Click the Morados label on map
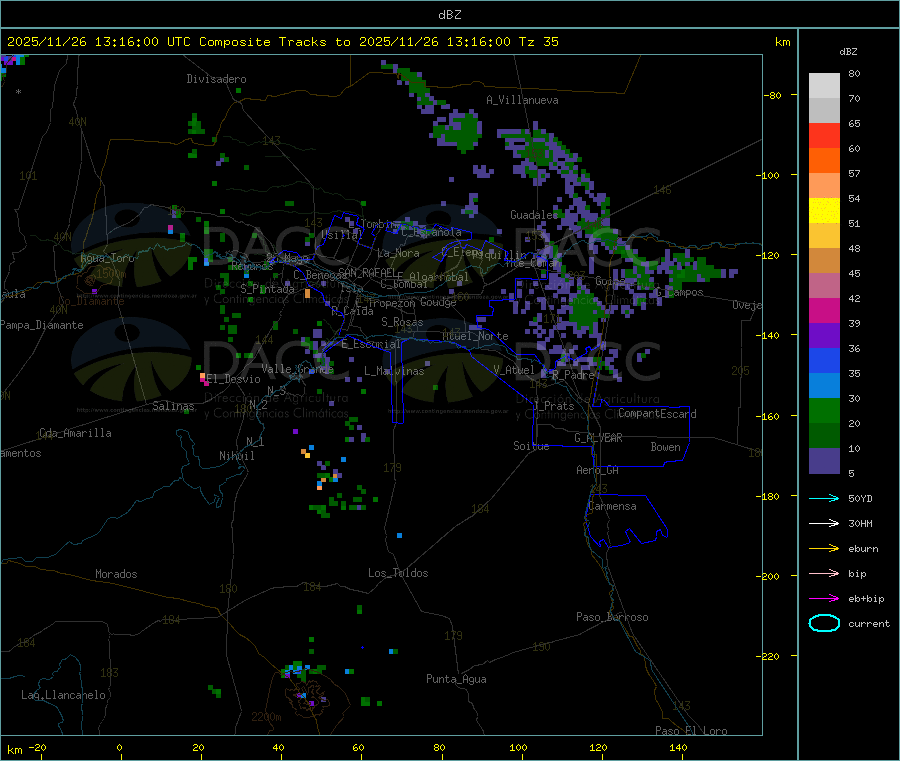This screenshot has width=900, height=761. tap(116, 574)
